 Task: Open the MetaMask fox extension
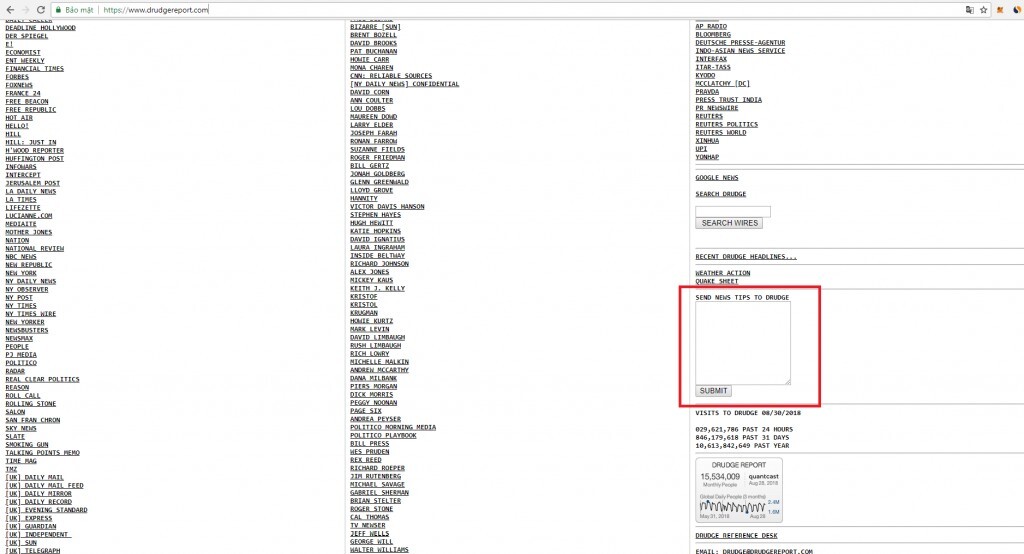tap(1001, 9)
